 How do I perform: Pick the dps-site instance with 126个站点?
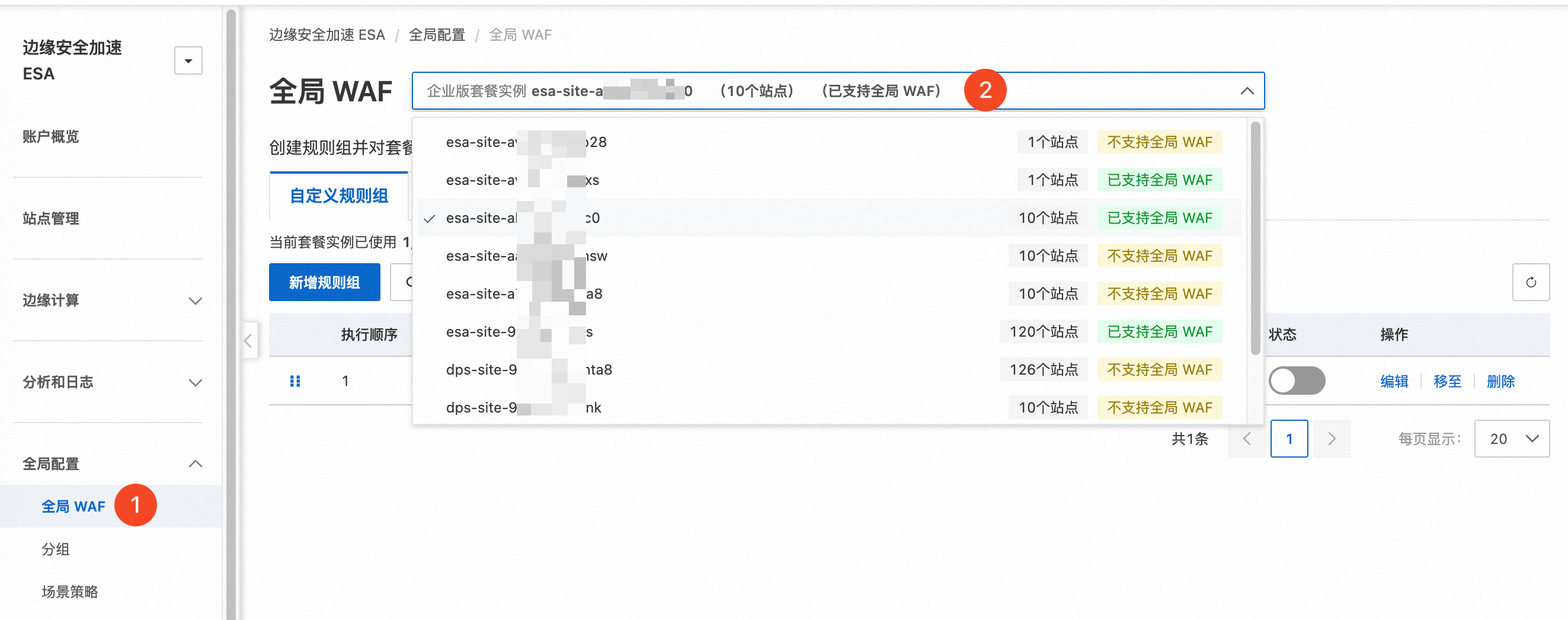pos(828,369)
